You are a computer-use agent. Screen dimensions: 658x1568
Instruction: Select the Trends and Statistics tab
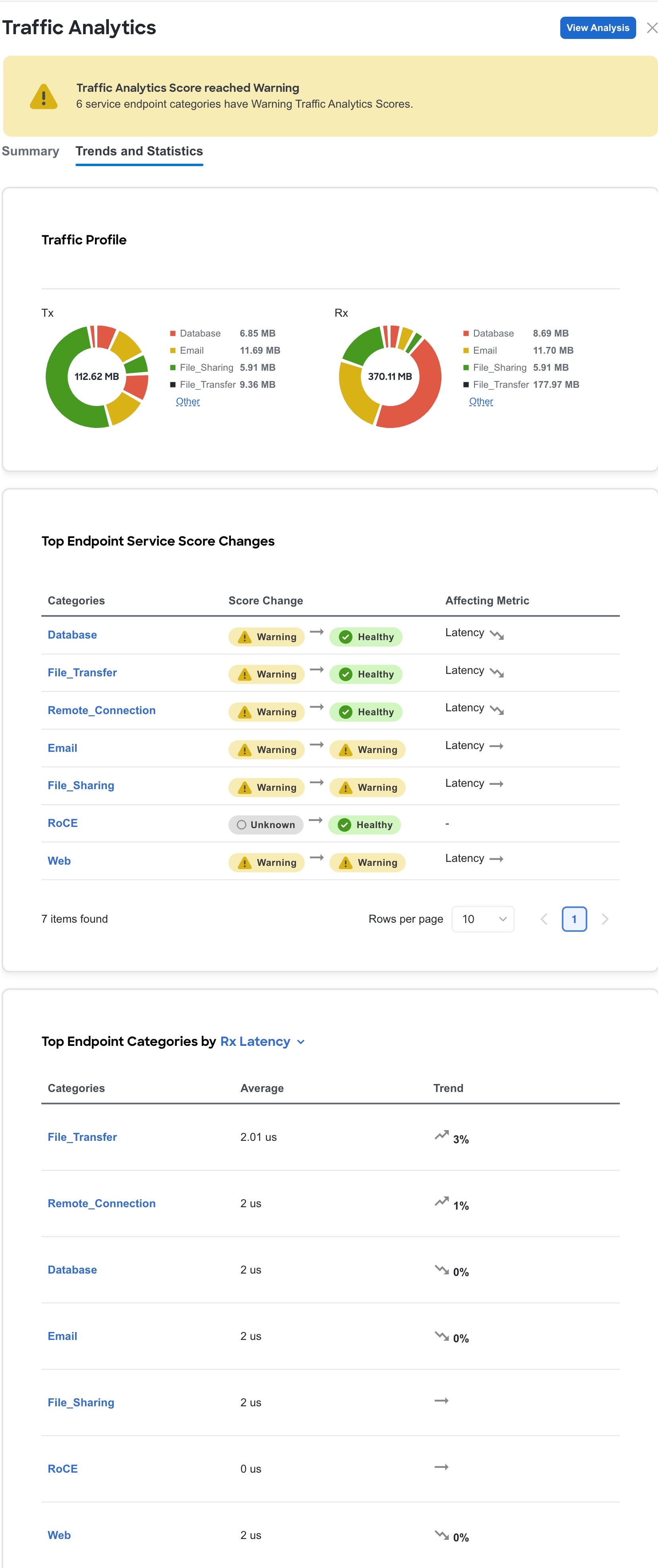coord(139,151)
